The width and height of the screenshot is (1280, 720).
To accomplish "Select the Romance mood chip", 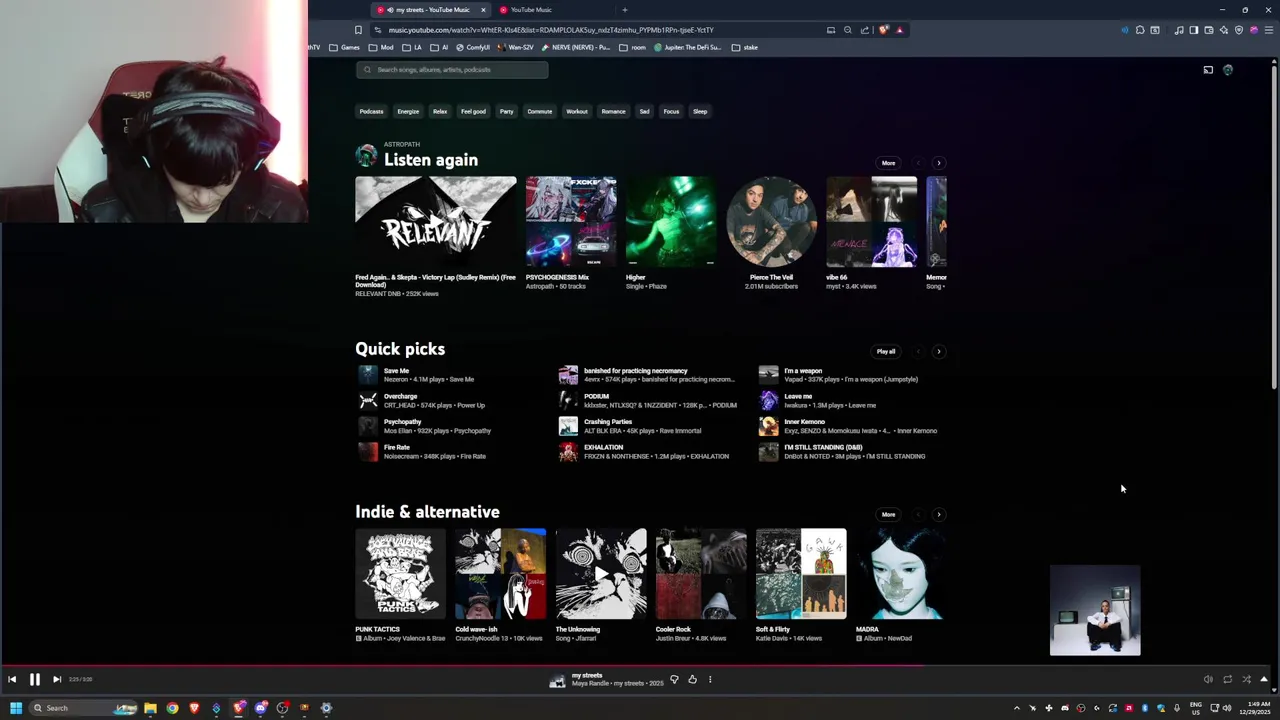I will point(613,111).
